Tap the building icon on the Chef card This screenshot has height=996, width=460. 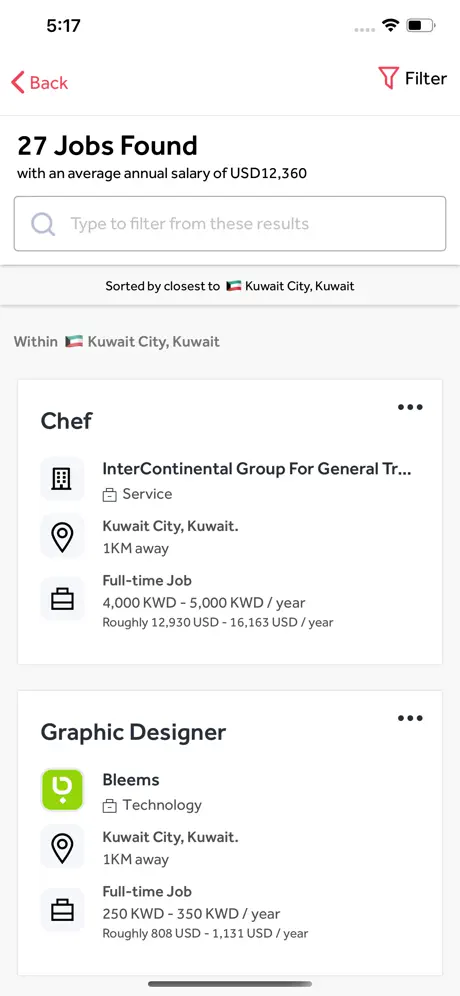[x=62, y=478]
